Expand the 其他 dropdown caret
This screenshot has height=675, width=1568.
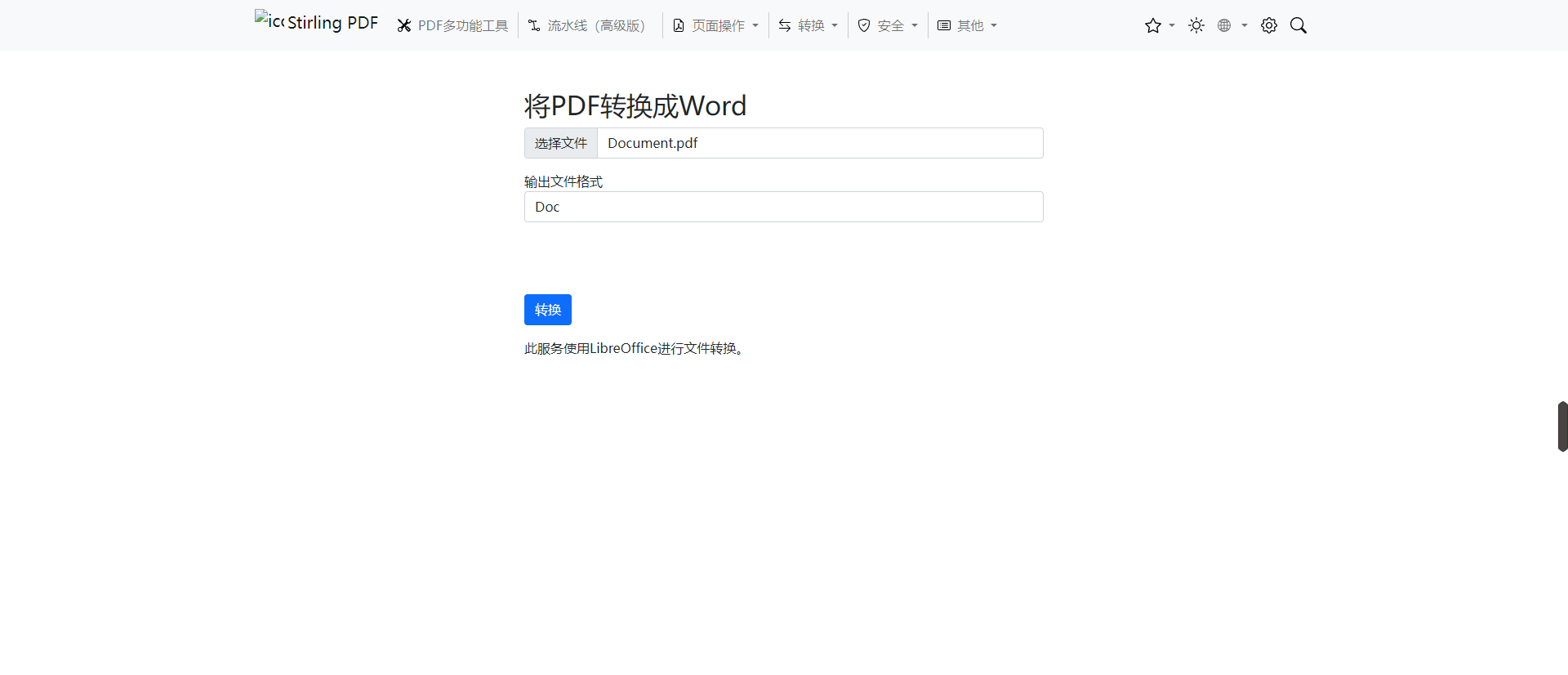coord(994,26)
